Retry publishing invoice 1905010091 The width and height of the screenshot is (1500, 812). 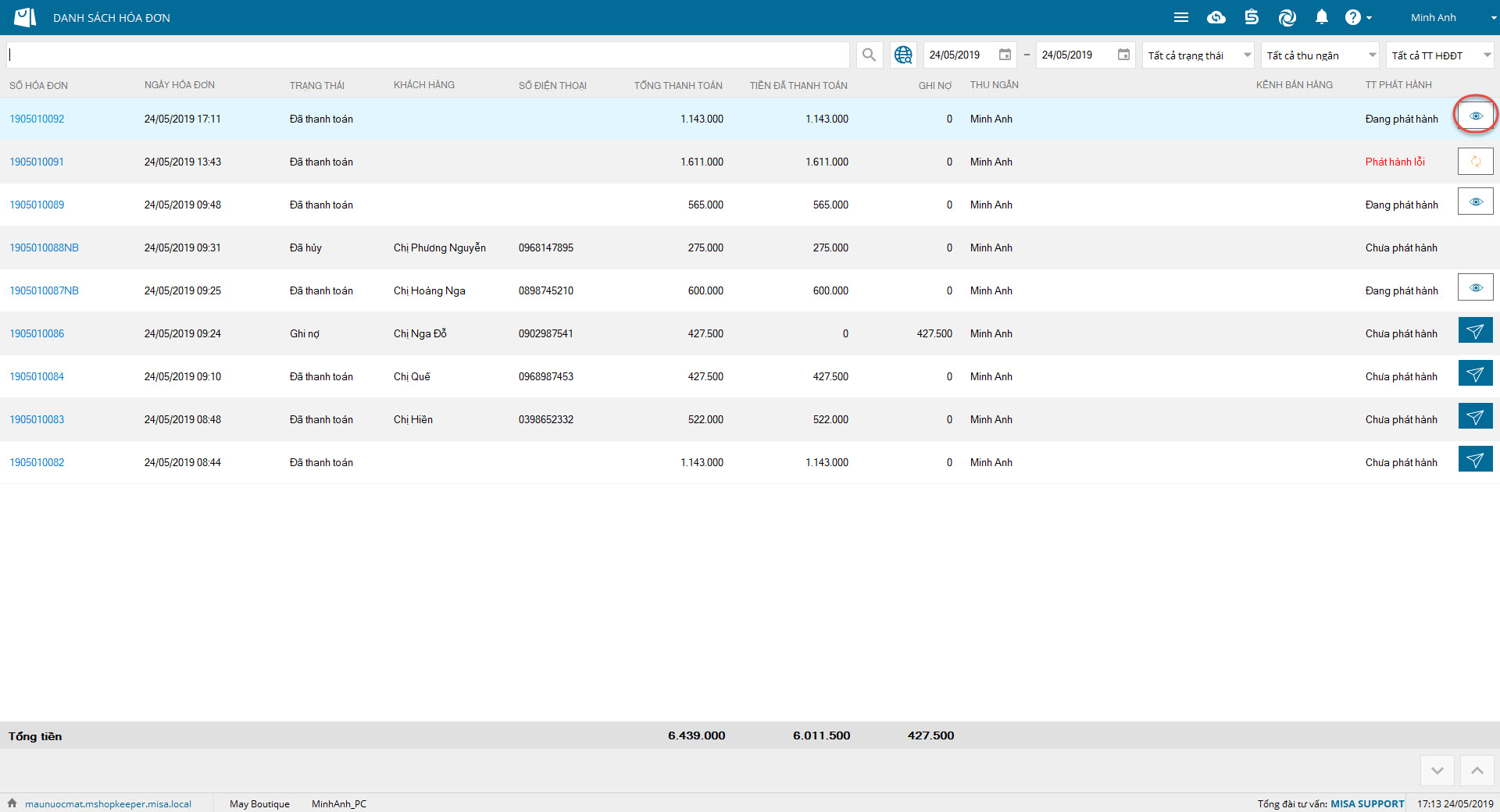pyautogui.click(x=1475, y=162)
